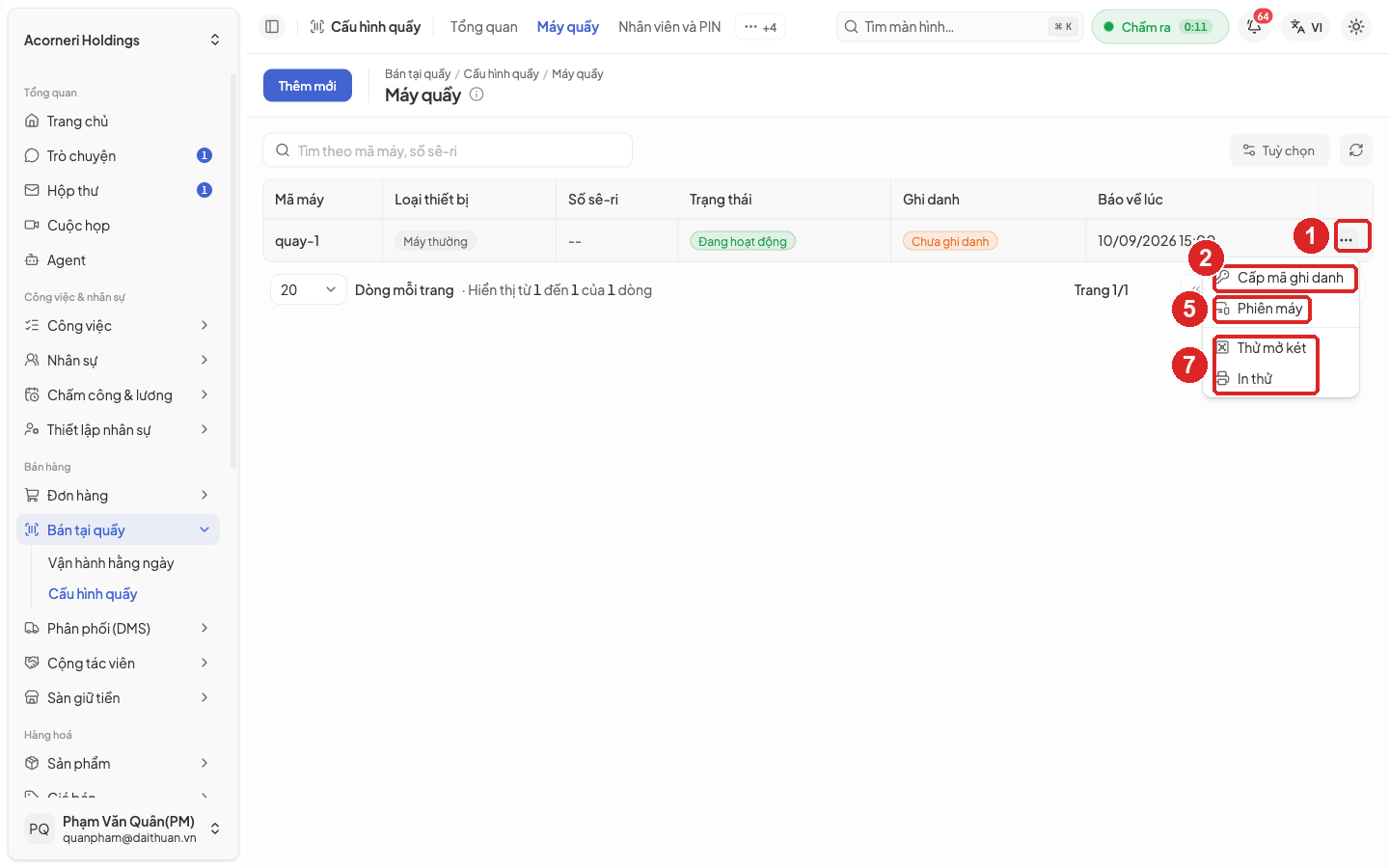Open row actions menu for quay-1
1389x868 pixels.
pyautogui.click(x=1347, y=240)
